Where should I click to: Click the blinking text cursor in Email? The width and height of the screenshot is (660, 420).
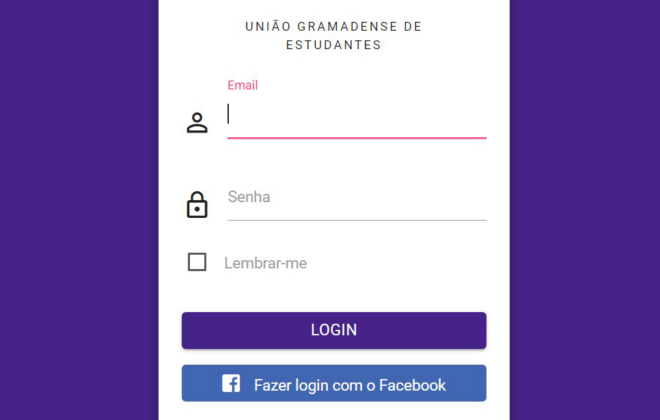[228, 114]
